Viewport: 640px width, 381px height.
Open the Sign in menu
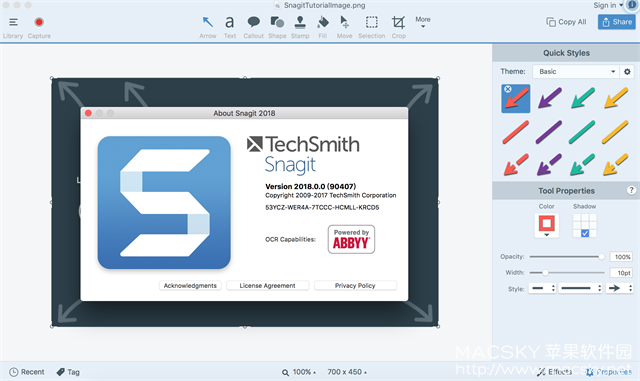tap(608, 5)
